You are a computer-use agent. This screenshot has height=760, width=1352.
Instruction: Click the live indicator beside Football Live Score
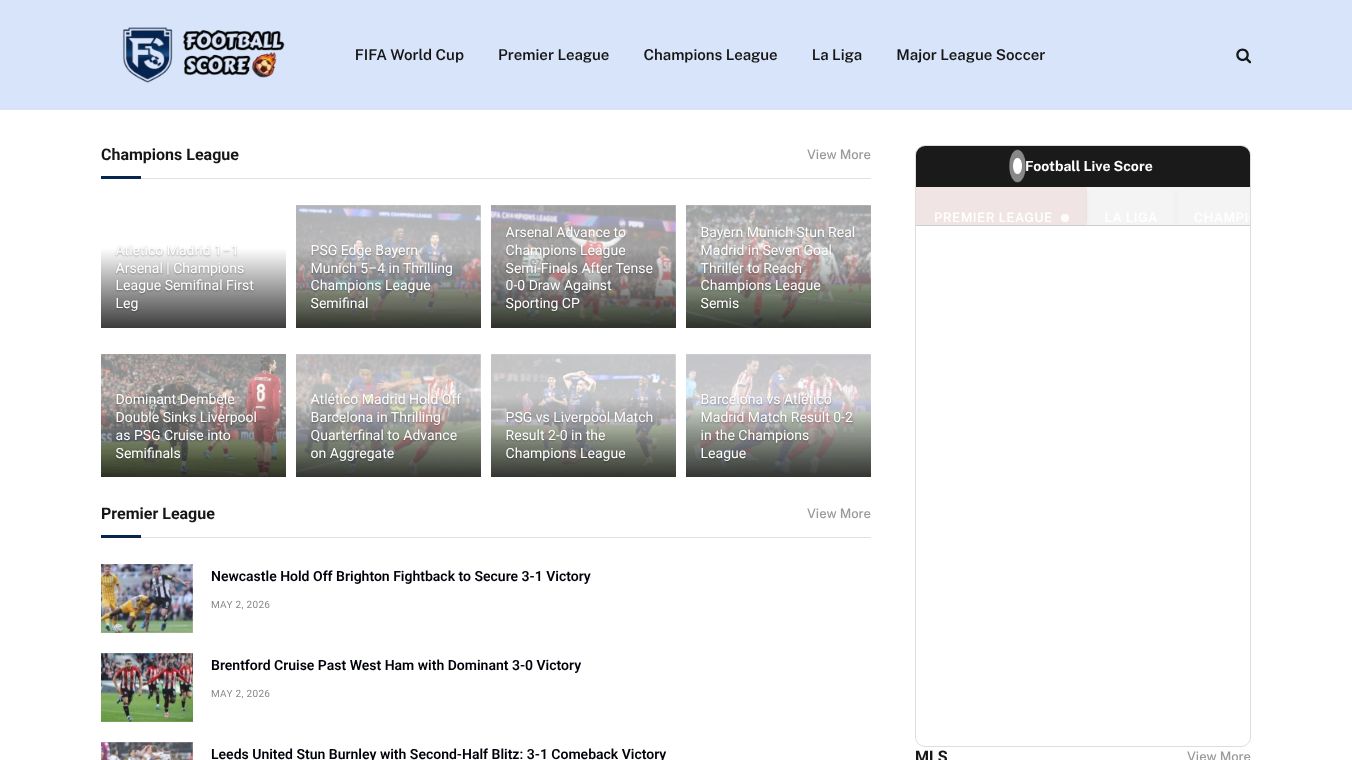tap(1017, 166)
